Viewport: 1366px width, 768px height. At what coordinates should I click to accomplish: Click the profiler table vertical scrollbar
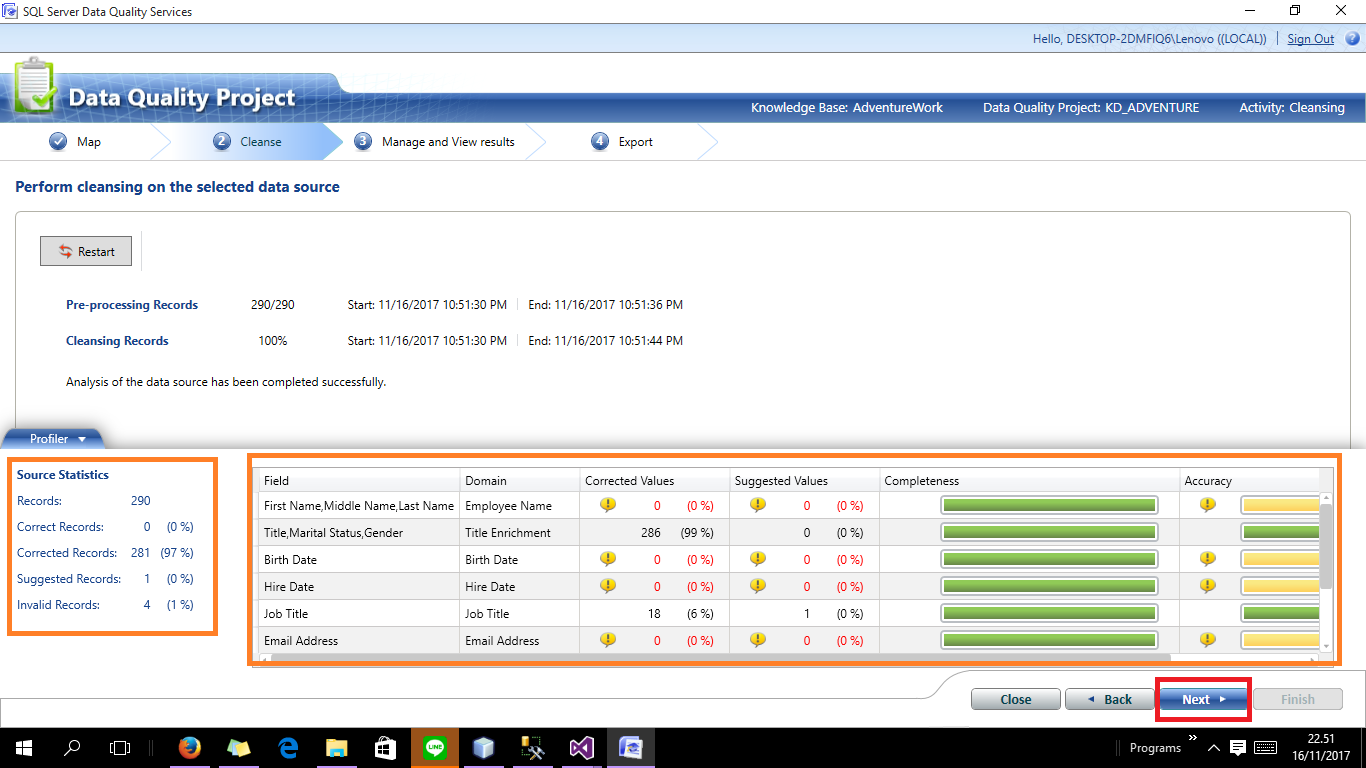coord(1326,547)
